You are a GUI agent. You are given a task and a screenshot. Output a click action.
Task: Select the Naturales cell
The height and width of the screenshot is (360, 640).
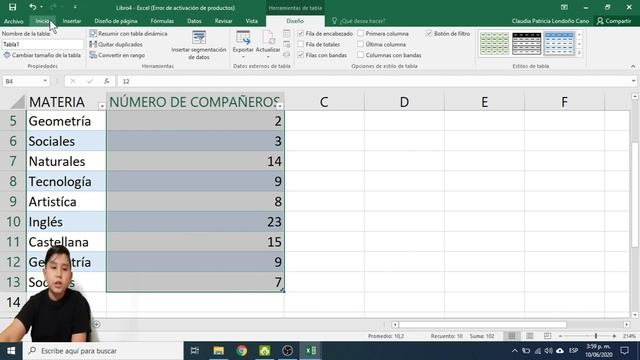66,161
